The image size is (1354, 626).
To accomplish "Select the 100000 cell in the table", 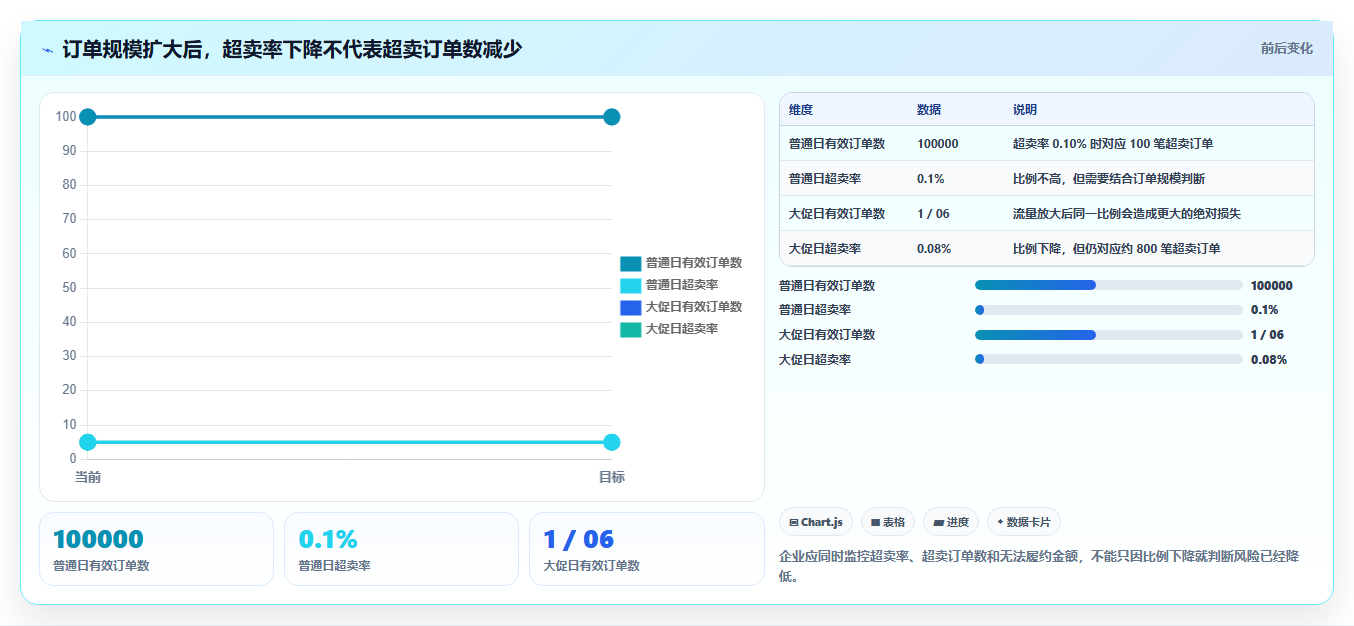I will coord(938,144).
